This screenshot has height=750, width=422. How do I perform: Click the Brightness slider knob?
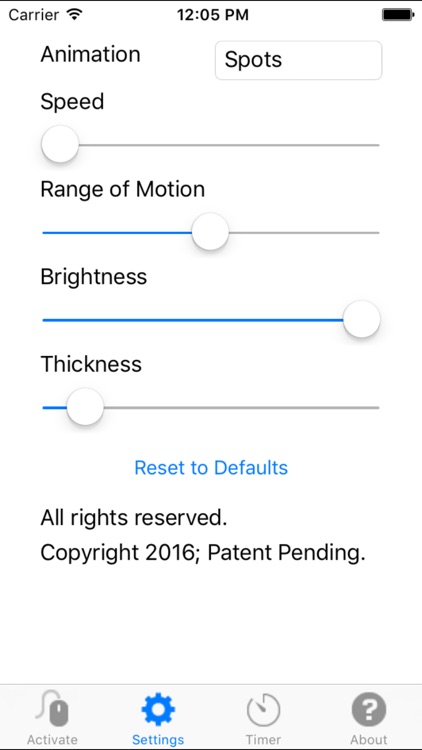pos(362,320)
